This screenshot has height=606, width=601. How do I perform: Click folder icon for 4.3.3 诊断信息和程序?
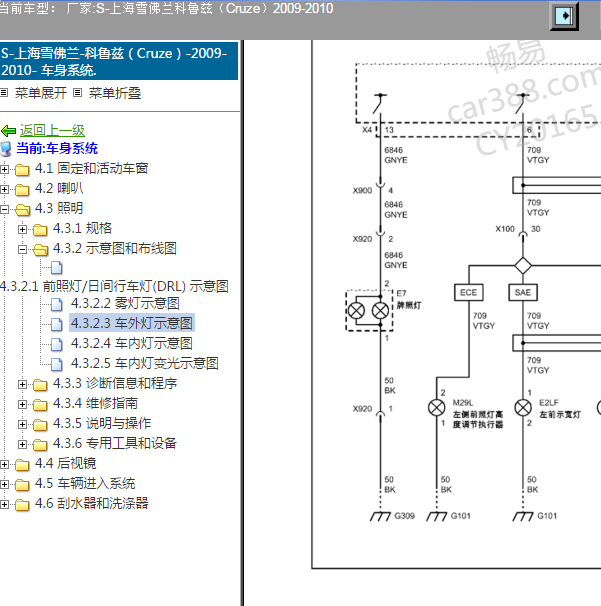pyautogui.click(x=40, y=385)
